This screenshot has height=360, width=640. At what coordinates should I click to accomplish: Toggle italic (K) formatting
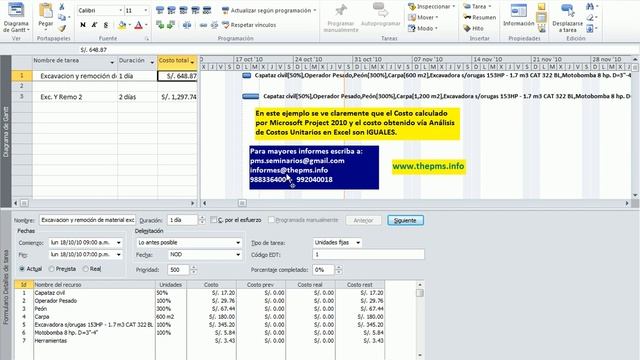[94, 25]
